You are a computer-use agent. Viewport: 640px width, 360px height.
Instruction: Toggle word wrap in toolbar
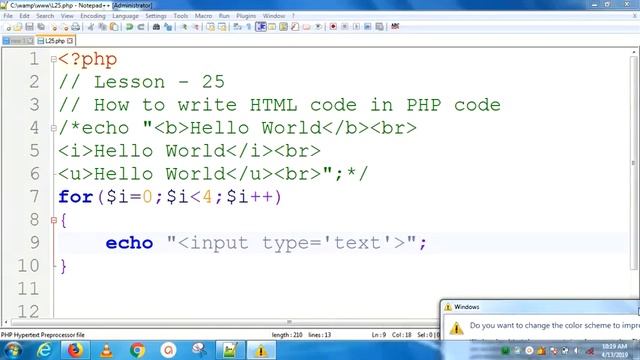click(237, 27)
